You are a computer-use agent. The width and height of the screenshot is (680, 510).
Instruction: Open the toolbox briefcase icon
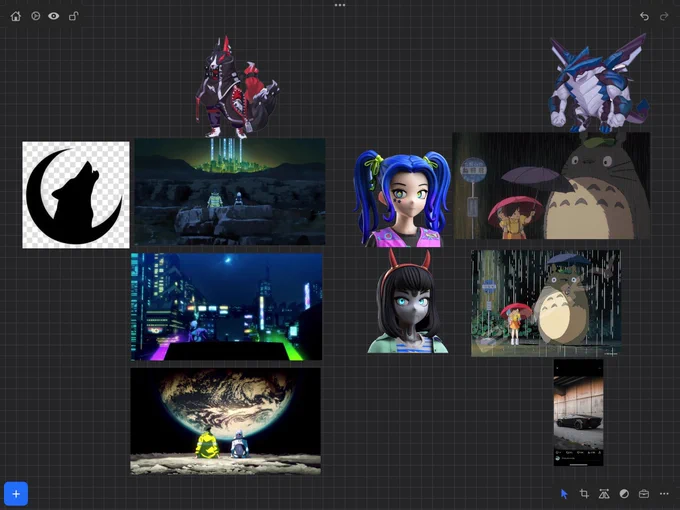click(644, 494)
